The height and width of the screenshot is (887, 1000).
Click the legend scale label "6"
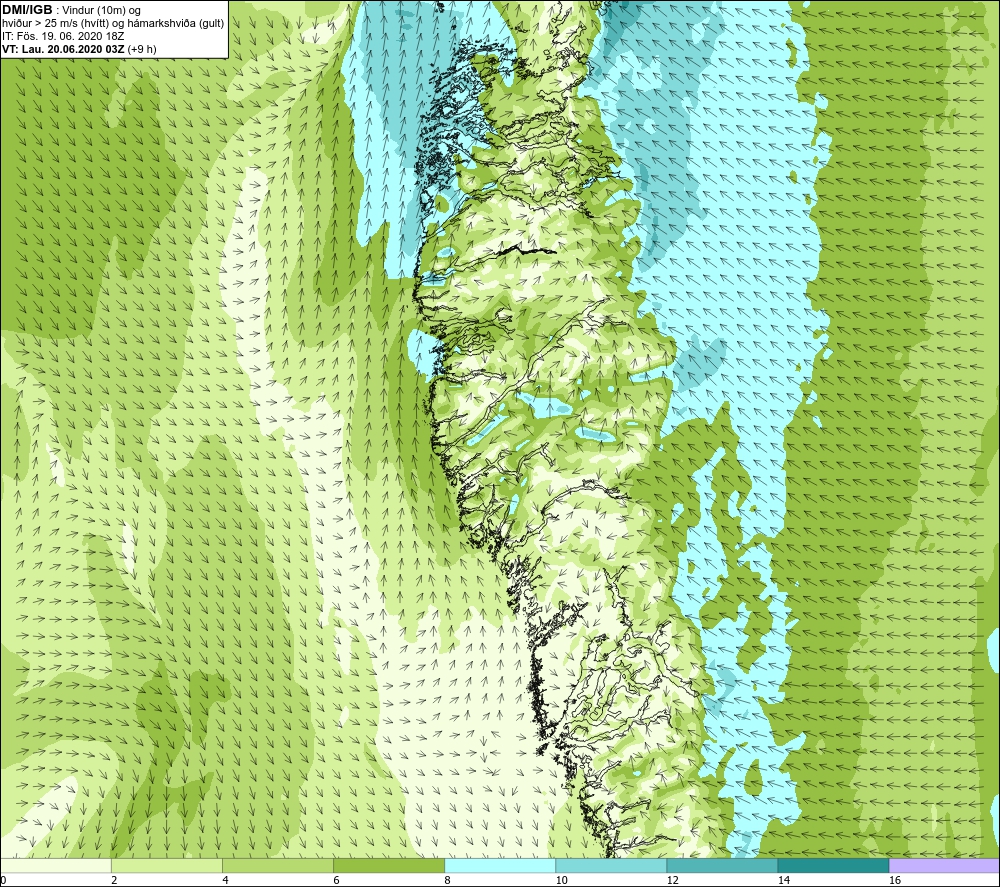coord(336,880)
